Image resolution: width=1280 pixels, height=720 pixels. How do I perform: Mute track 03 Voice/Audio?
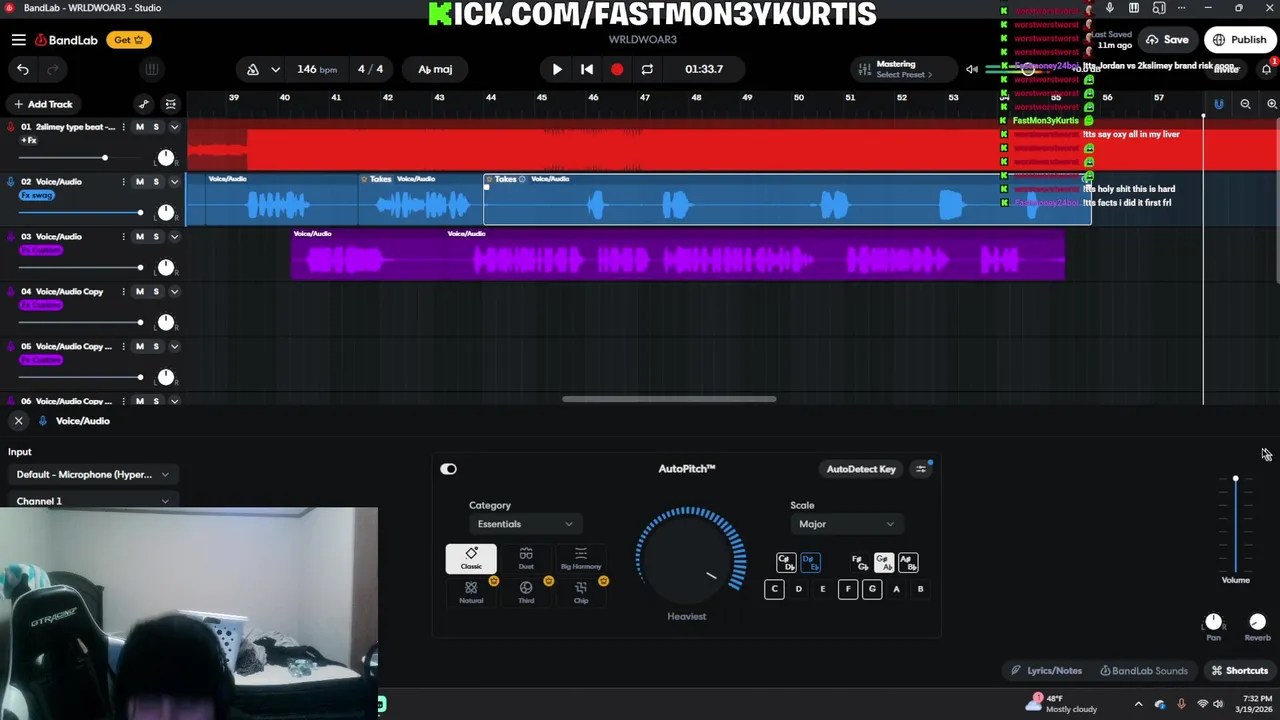click(140, 237)
